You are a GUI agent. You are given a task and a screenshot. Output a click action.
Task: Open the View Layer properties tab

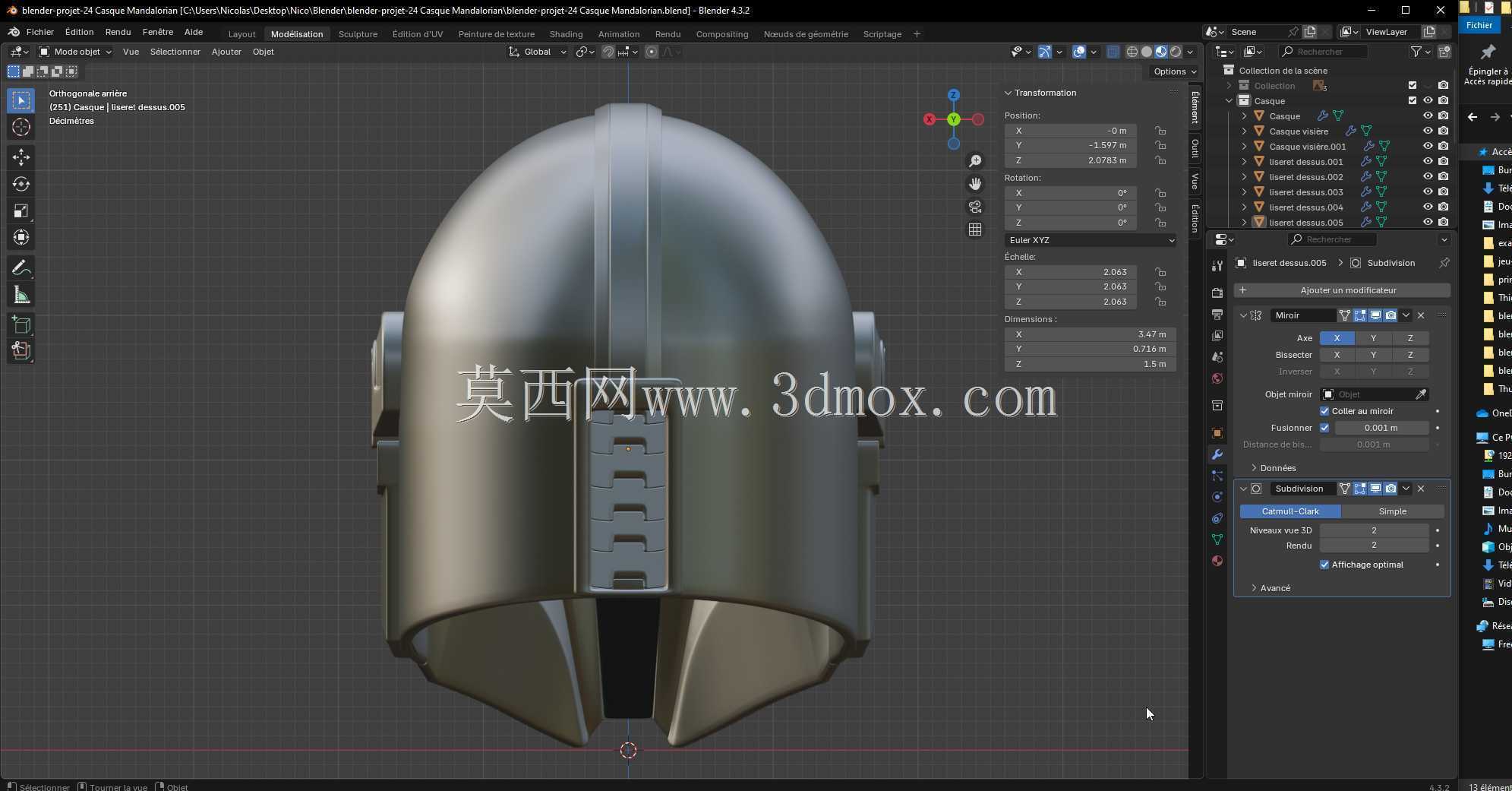(x=1217, y=336)
